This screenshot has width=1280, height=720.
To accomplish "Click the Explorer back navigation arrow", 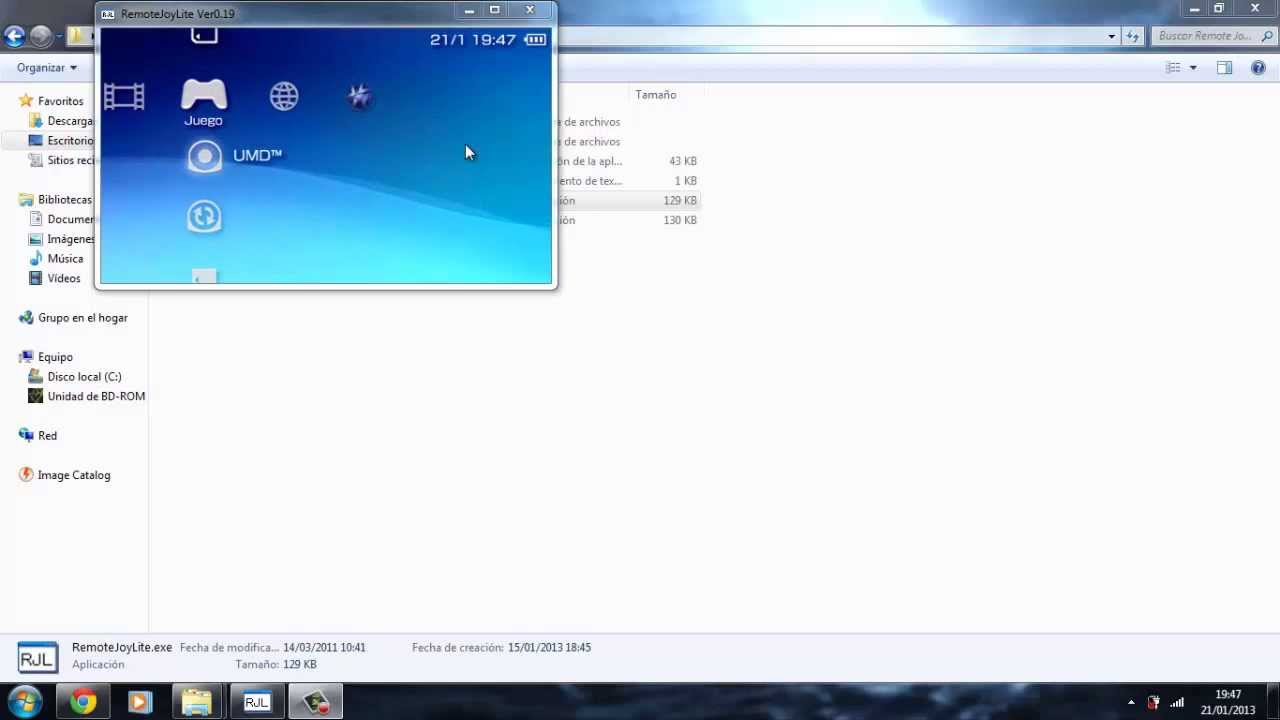I will [x=14, y=37].
